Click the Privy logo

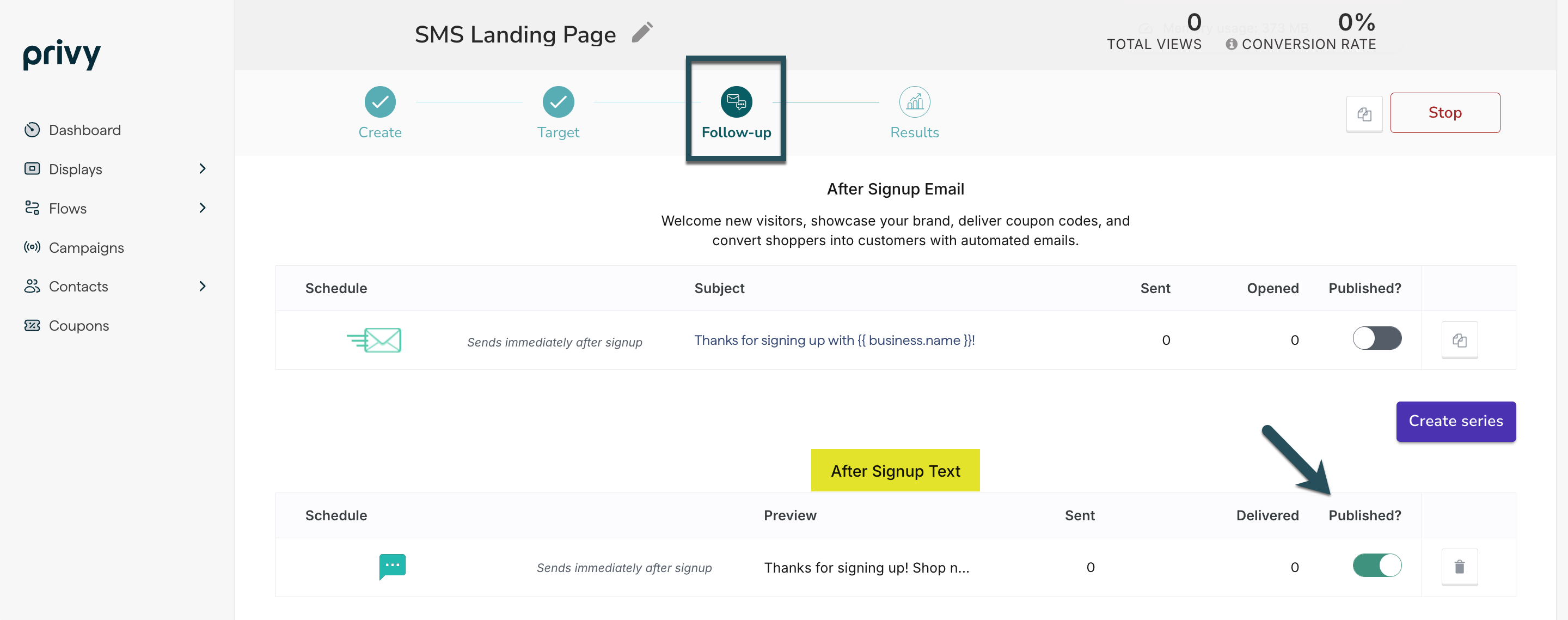62,54
